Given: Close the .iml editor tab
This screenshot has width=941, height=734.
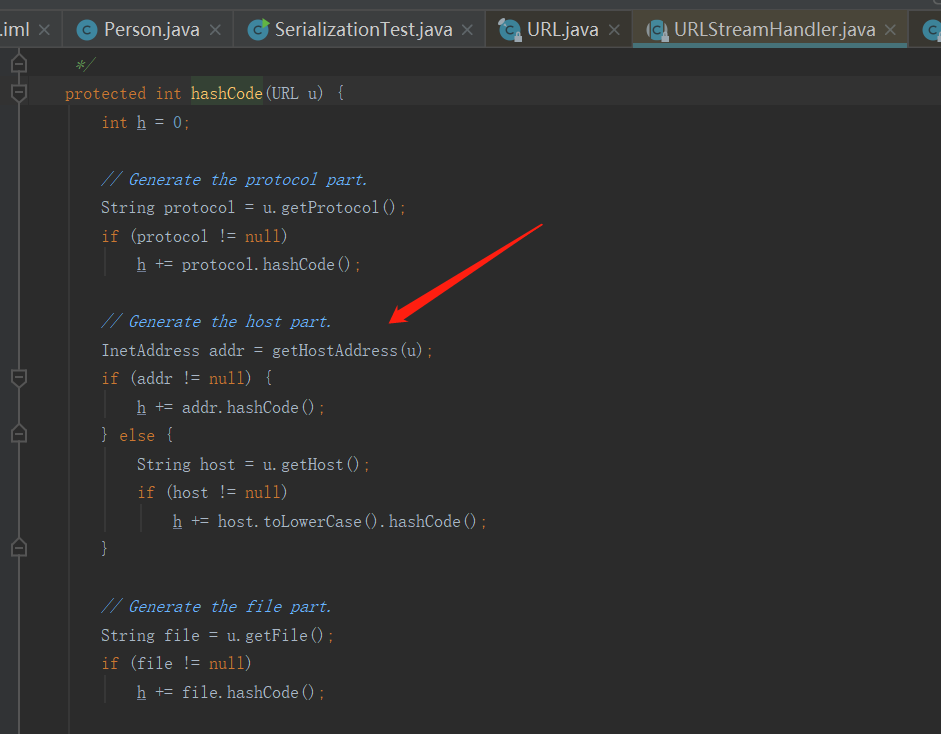Looking at the screenshot, I should (44, 30).
